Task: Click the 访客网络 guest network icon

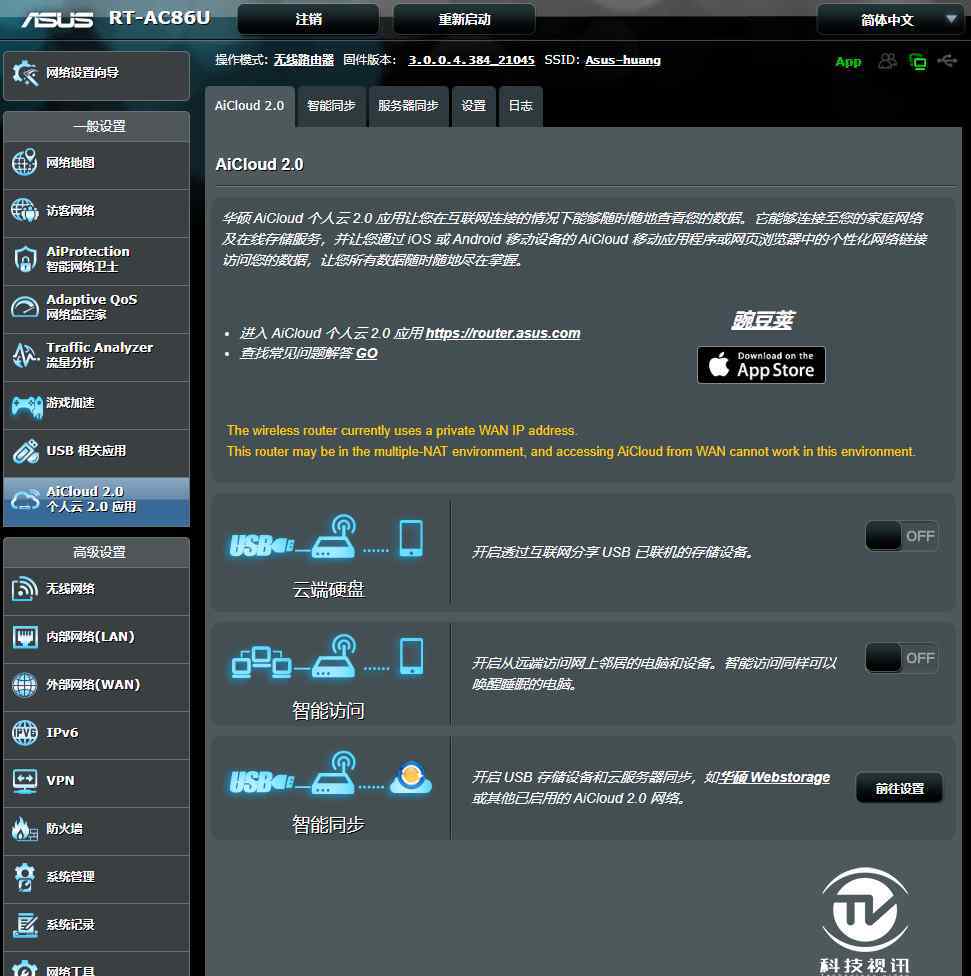Action: coord(25,210)
